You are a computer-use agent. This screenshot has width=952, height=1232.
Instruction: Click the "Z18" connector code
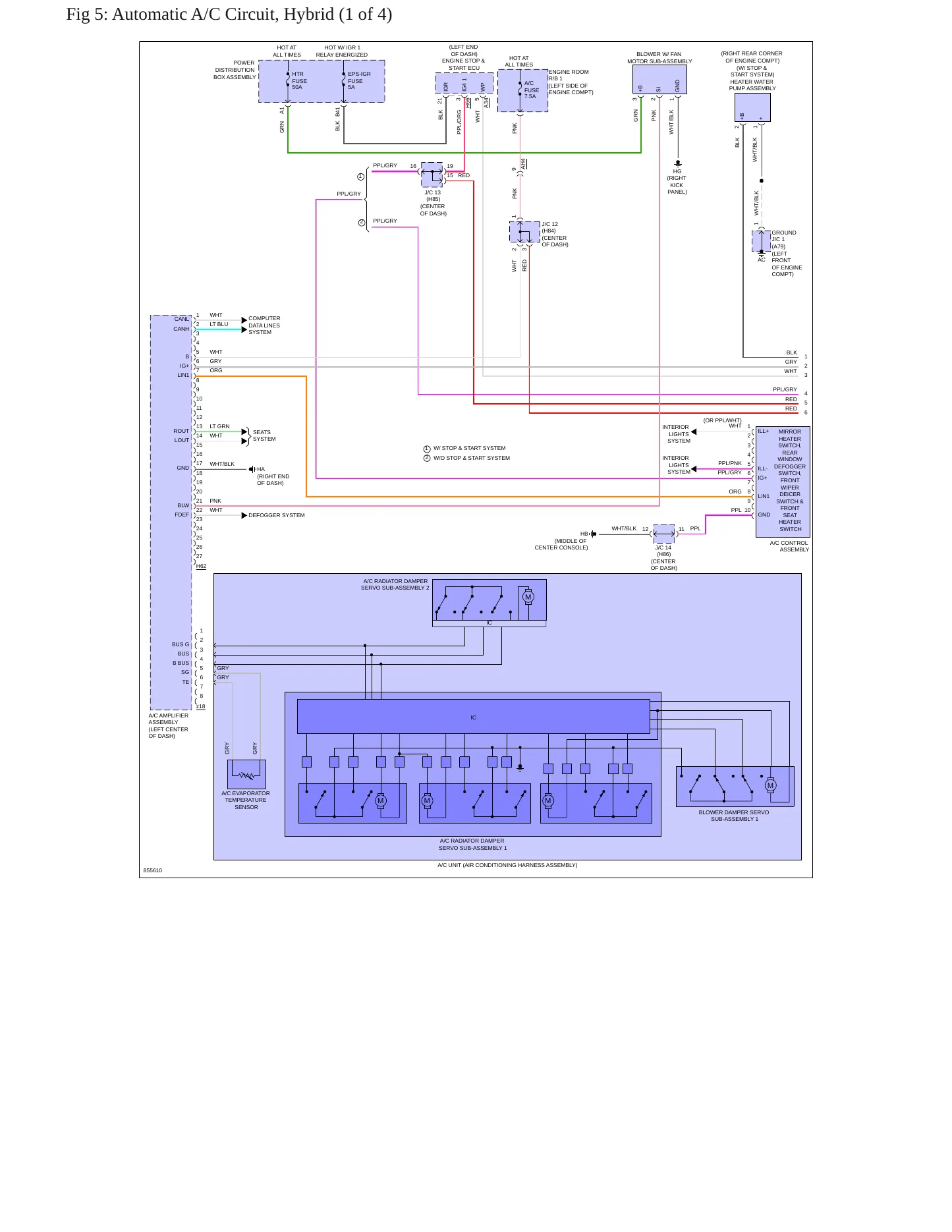[x=200, y=706]
